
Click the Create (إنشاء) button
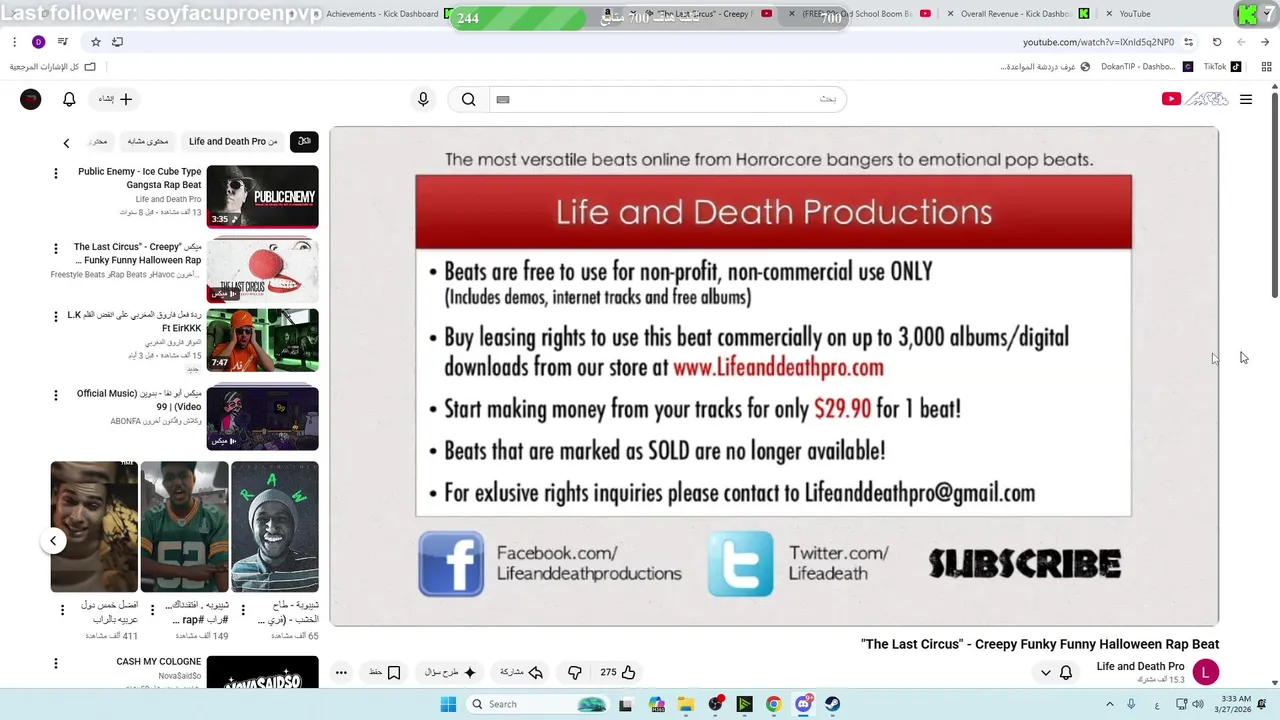(x=115, y=99)
